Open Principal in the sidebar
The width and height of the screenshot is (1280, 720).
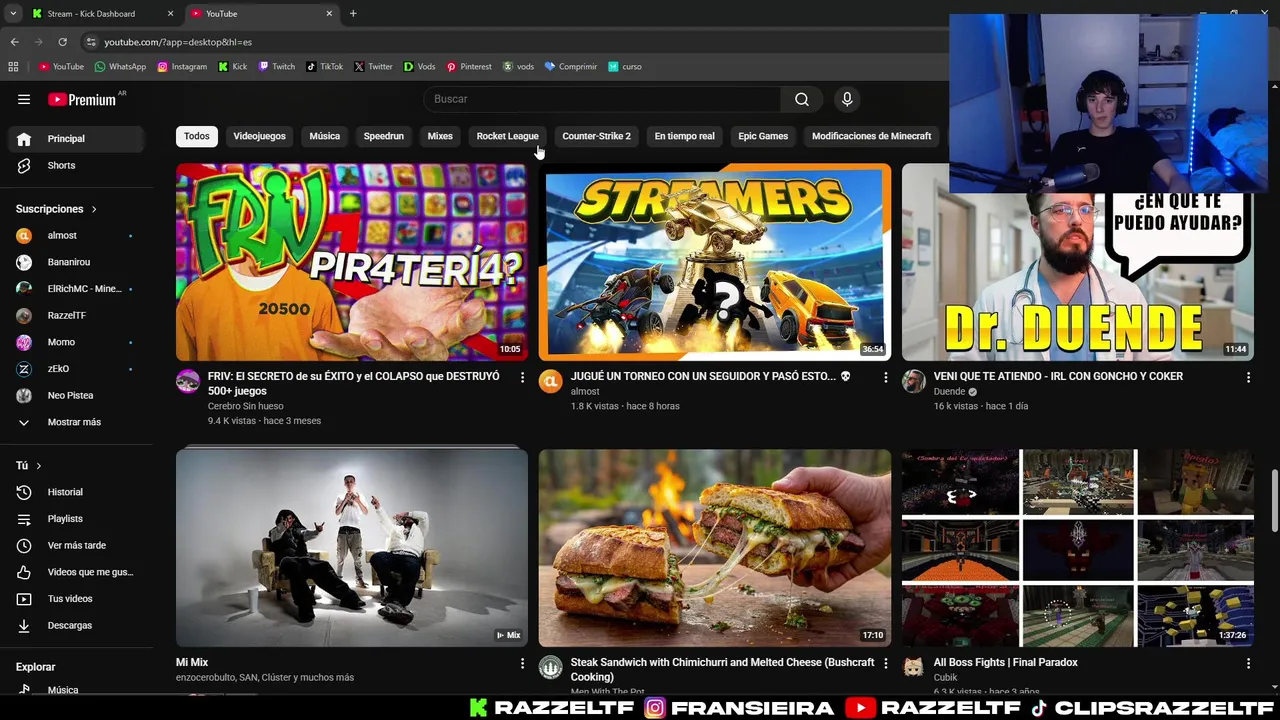(x=76, y=139)
